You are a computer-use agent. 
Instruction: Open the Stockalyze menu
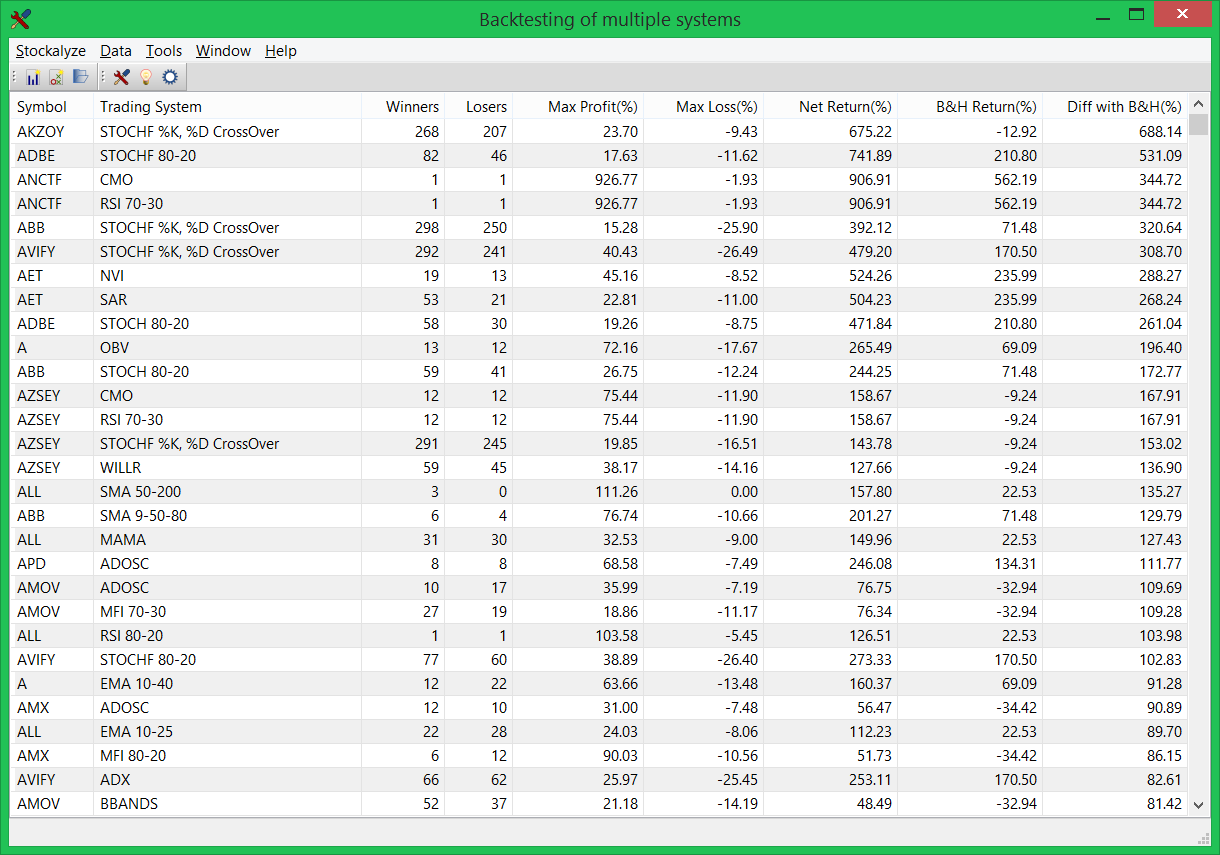coord(51,51)
